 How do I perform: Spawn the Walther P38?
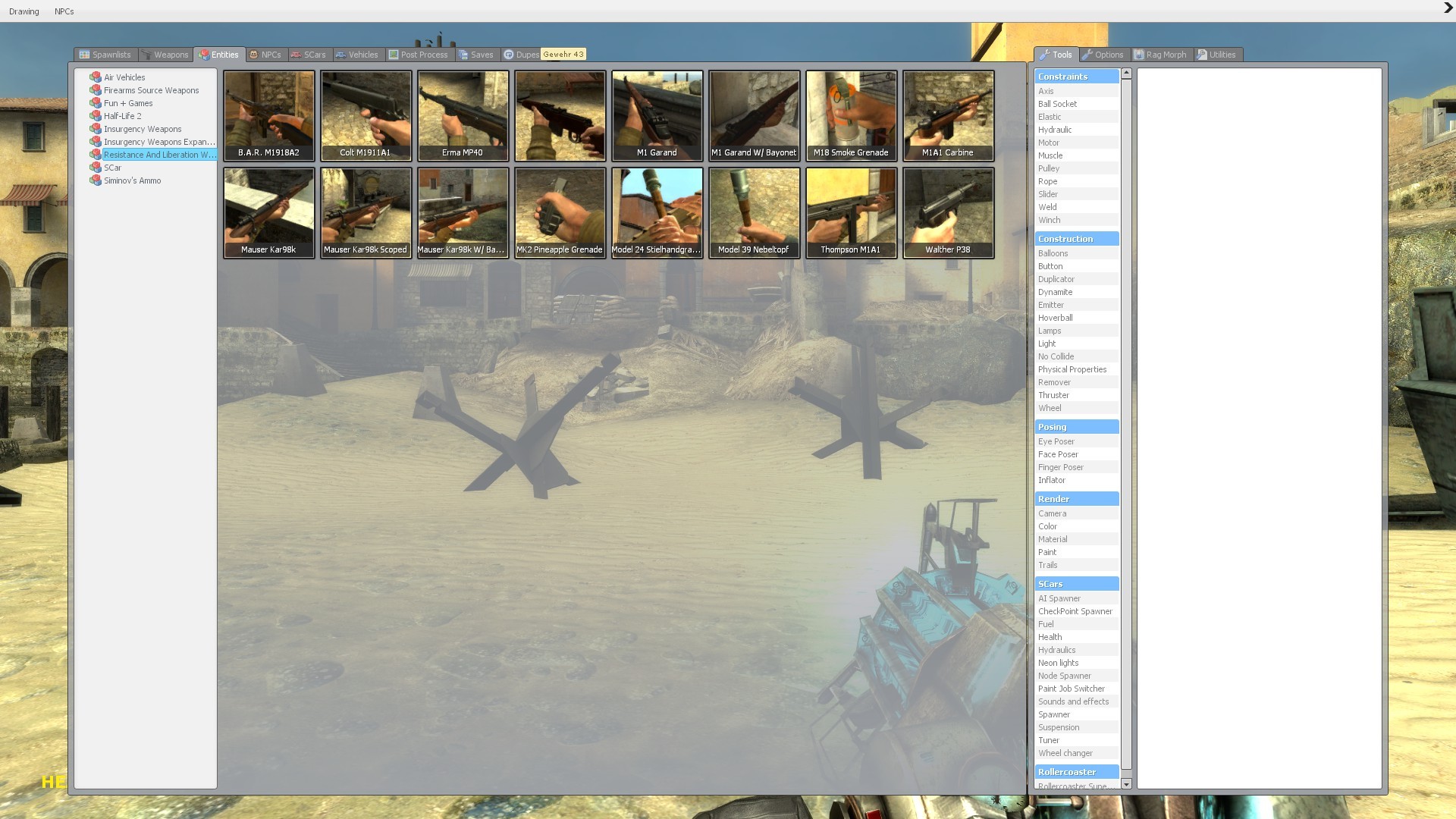click(x=949, y=213)
